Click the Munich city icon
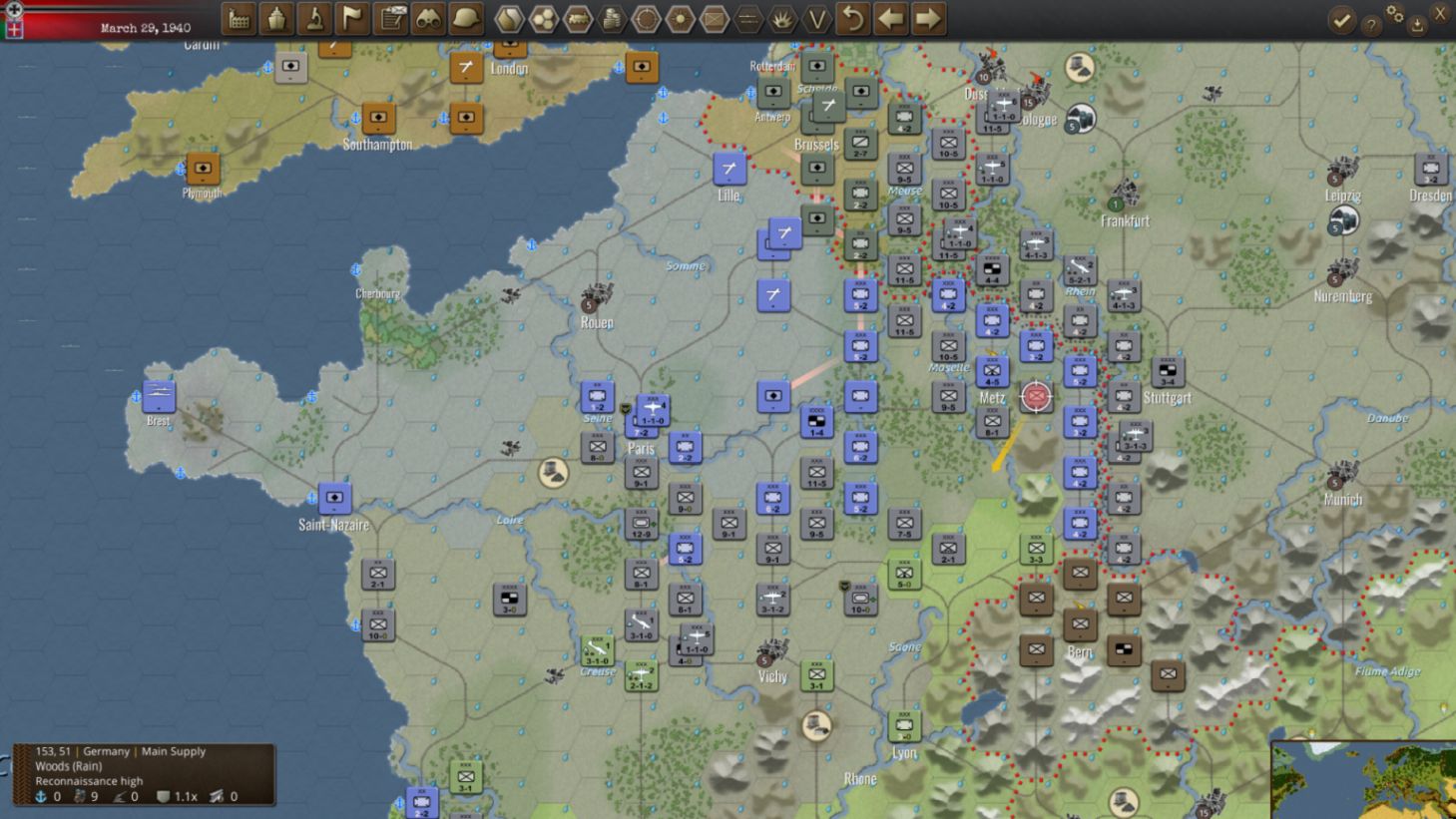This screenshot has height=819, width=1456. pyautogui.click(x=1341, y=476)
